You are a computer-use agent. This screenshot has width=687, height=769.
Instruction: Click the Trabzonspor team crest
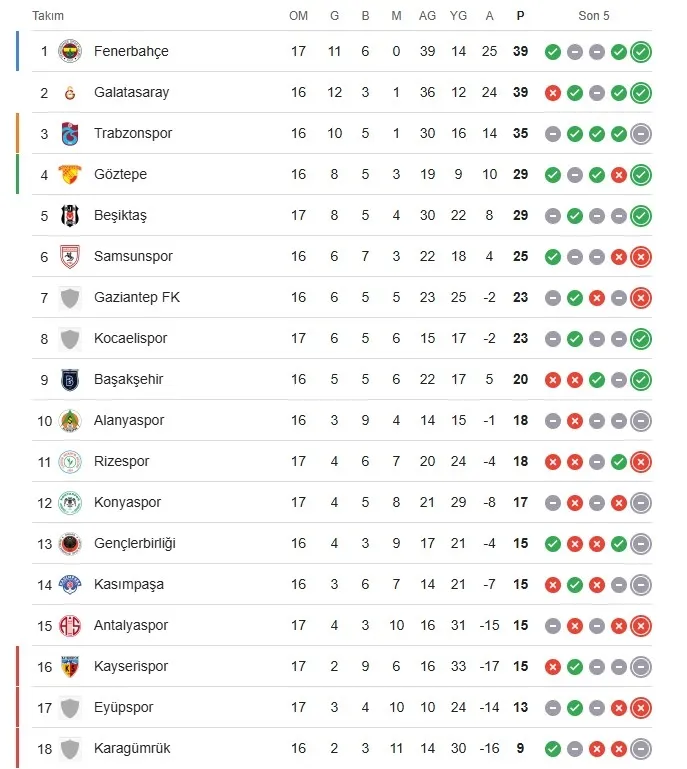(70, 133)
